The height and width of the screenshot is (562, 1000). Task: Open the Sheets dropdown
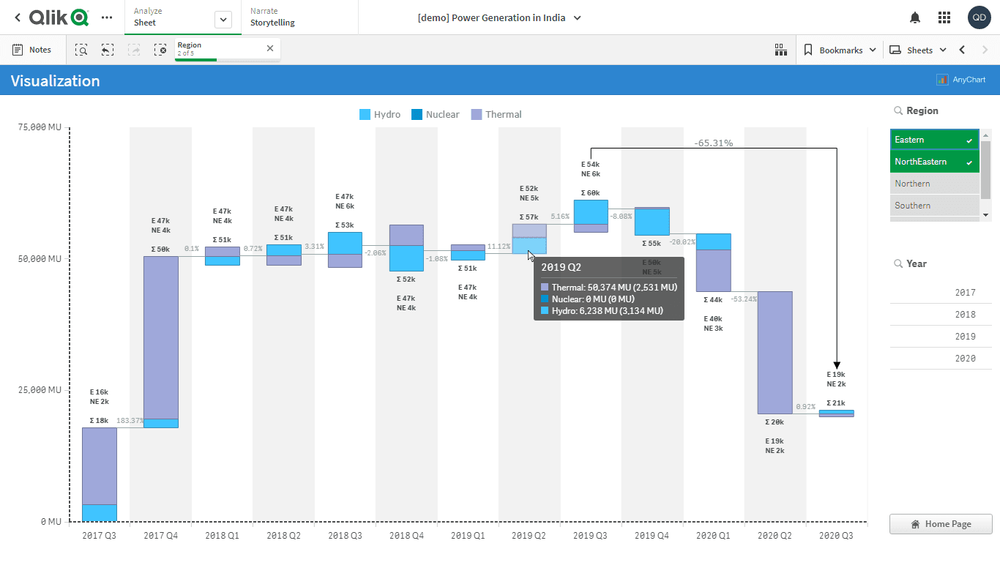(918, 50)
